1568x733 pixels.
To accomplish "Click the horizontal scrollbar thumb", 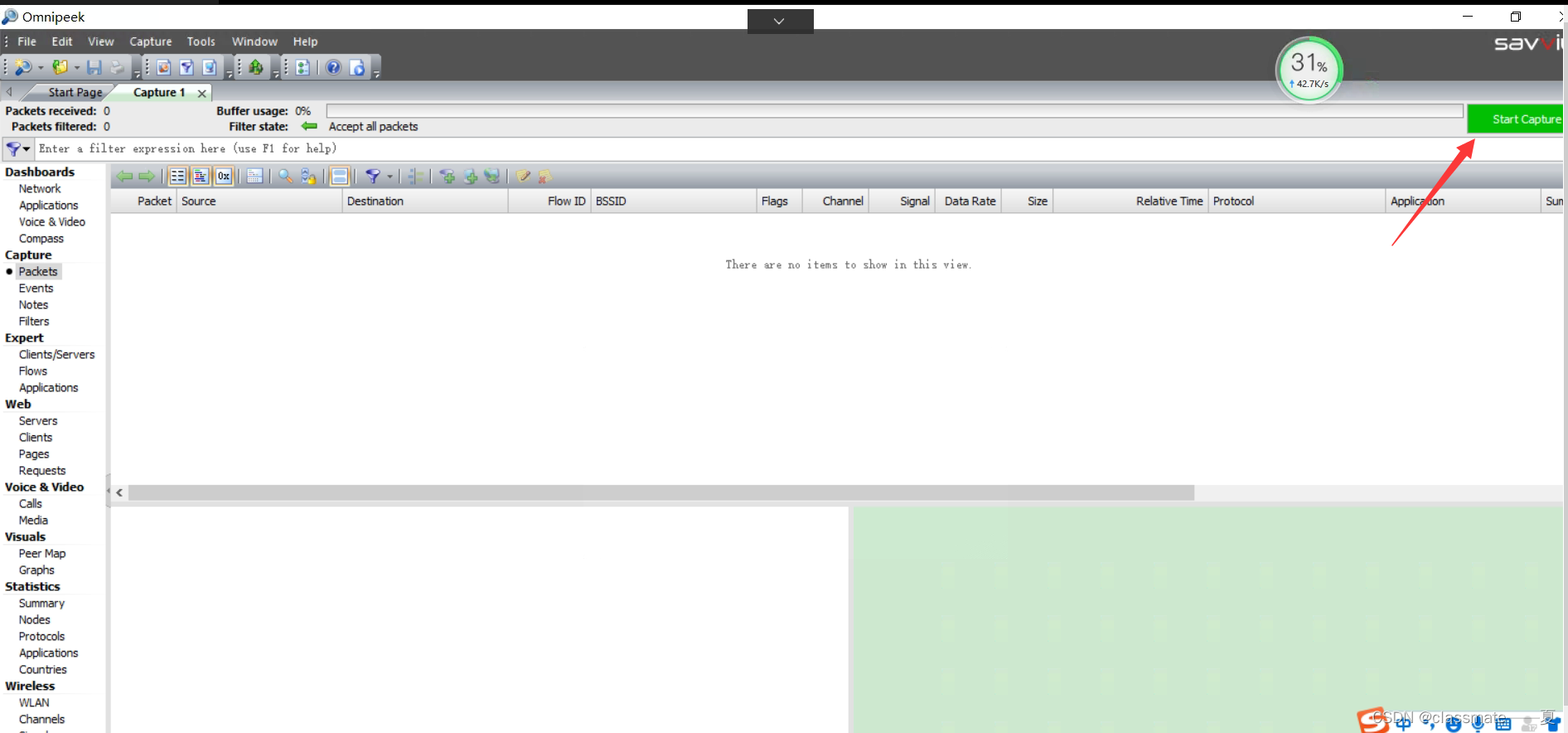I will (x=661, y=493).
